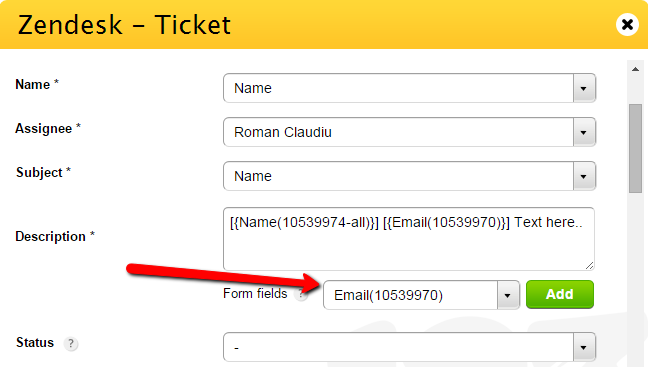Select the Roman Claudiu text in Assignee

283,132
